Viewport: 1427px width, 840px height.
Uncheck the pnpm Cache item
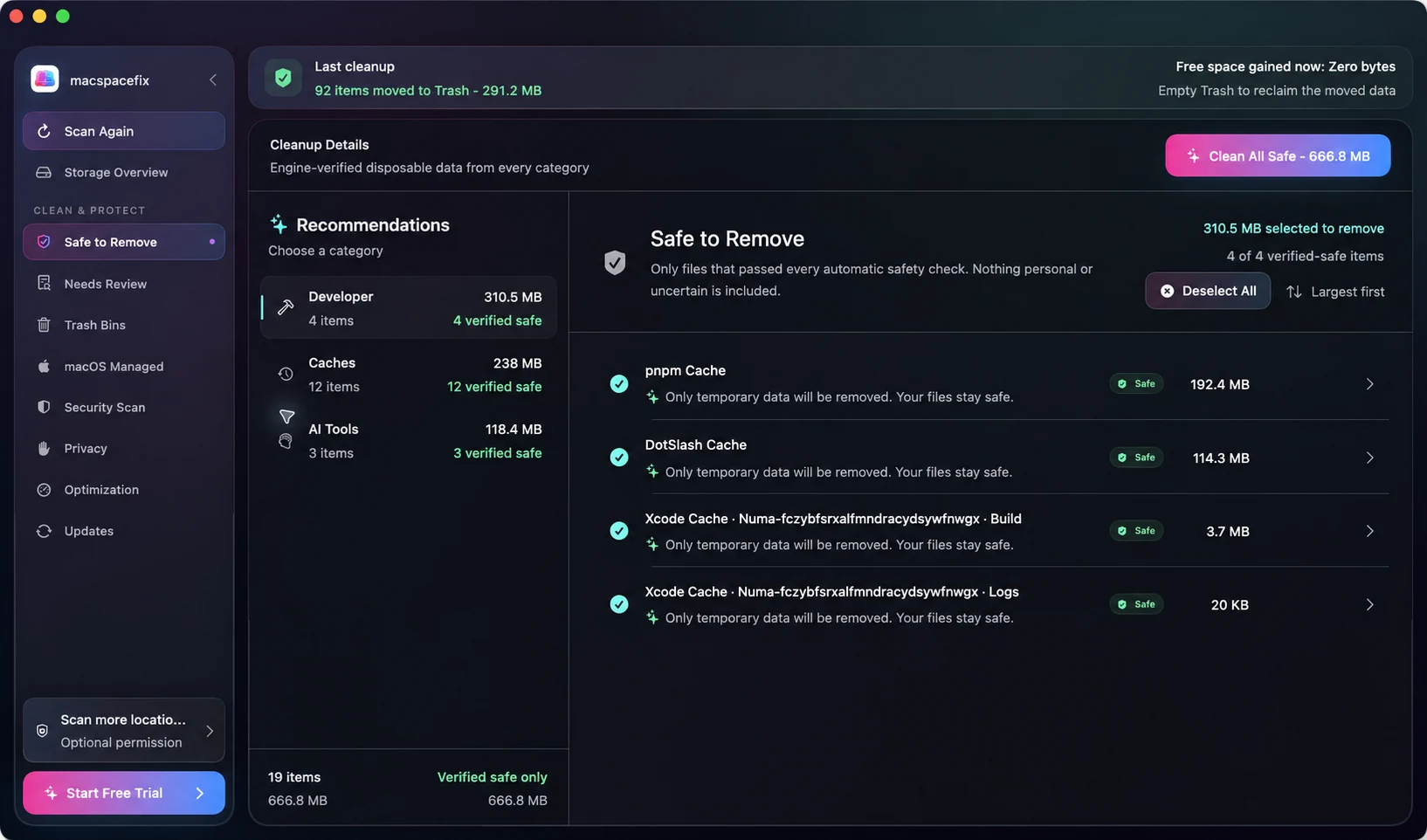(x=619, y=384)
